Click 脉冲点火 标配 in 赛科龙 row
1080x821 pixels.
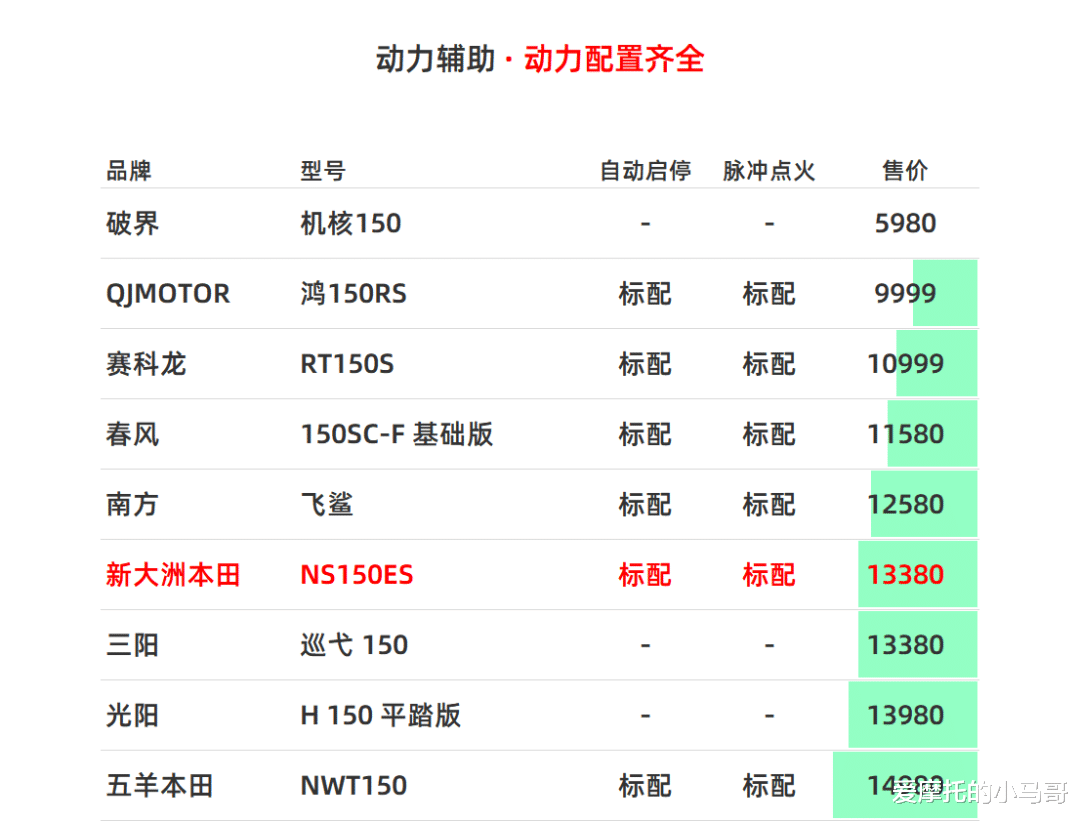(x=769, y=364)
